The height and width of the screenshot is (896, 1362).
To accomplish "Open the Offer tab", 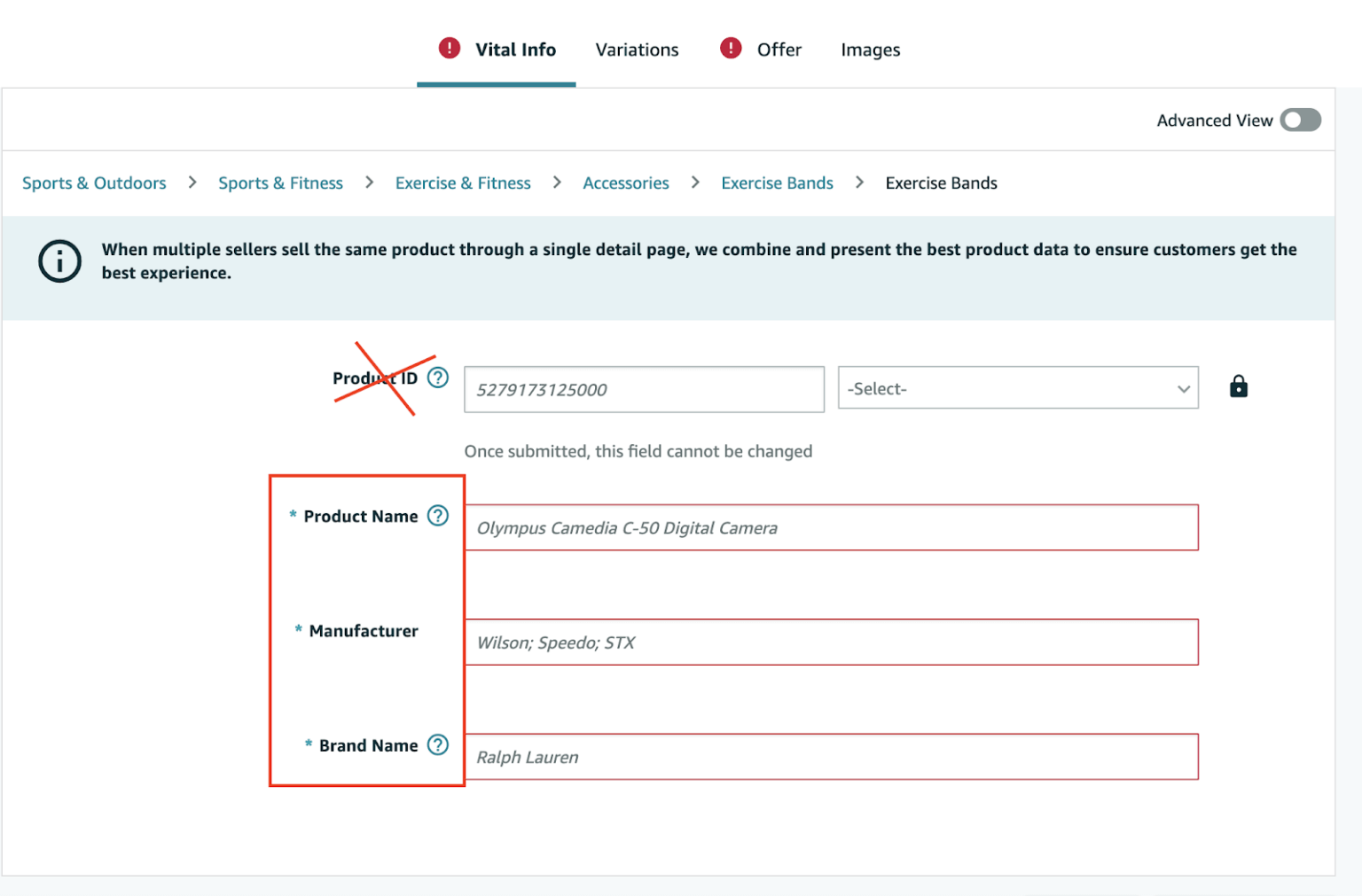I will pyautogui.click(x=779, y=50).
